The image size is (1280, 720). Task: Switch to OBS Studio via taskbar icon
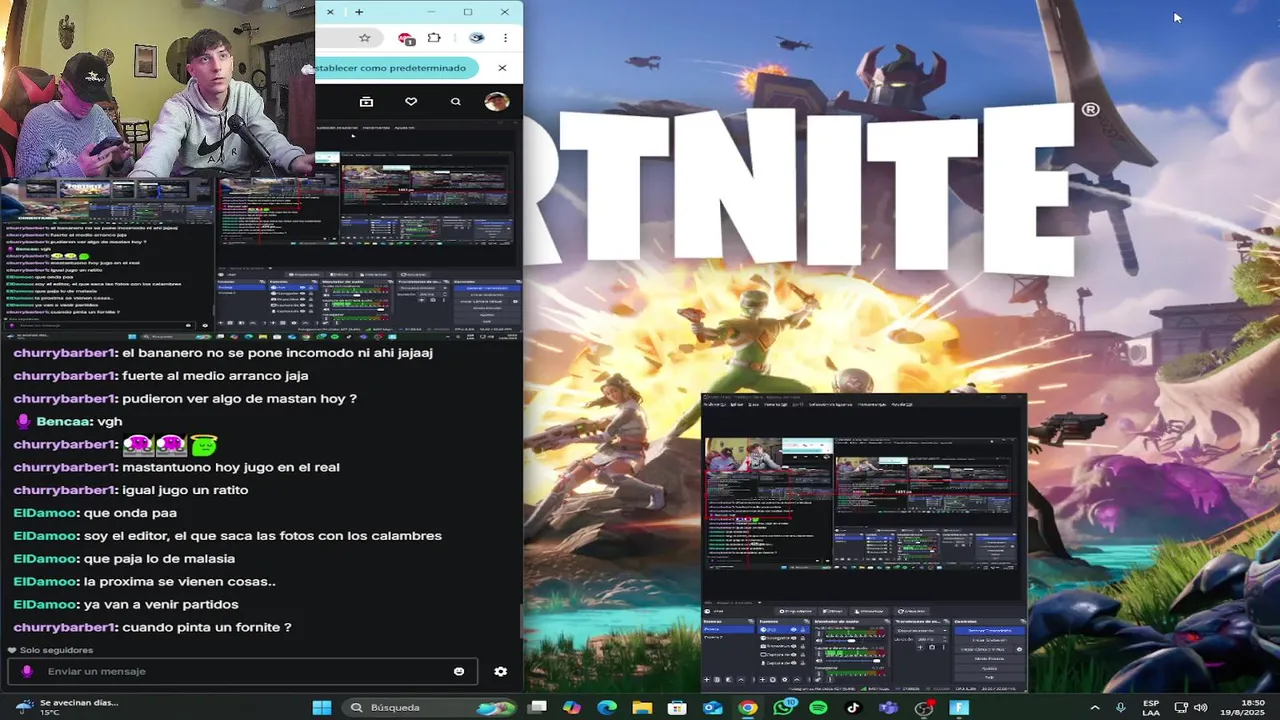tap(924, 707)
